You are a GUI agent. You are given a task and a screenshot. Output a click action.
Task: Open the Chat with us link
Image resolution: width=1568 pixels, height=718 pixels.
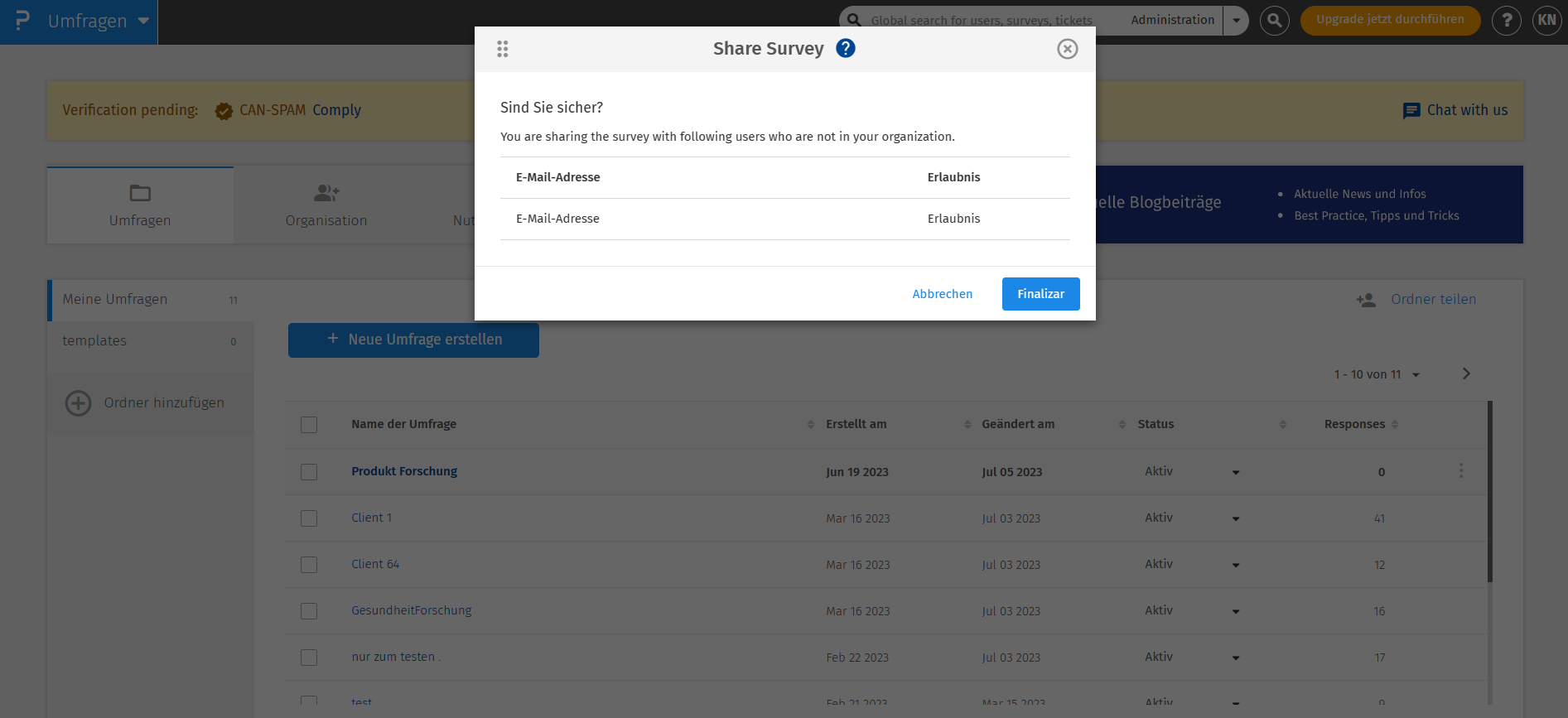(x=1467, y=110)
